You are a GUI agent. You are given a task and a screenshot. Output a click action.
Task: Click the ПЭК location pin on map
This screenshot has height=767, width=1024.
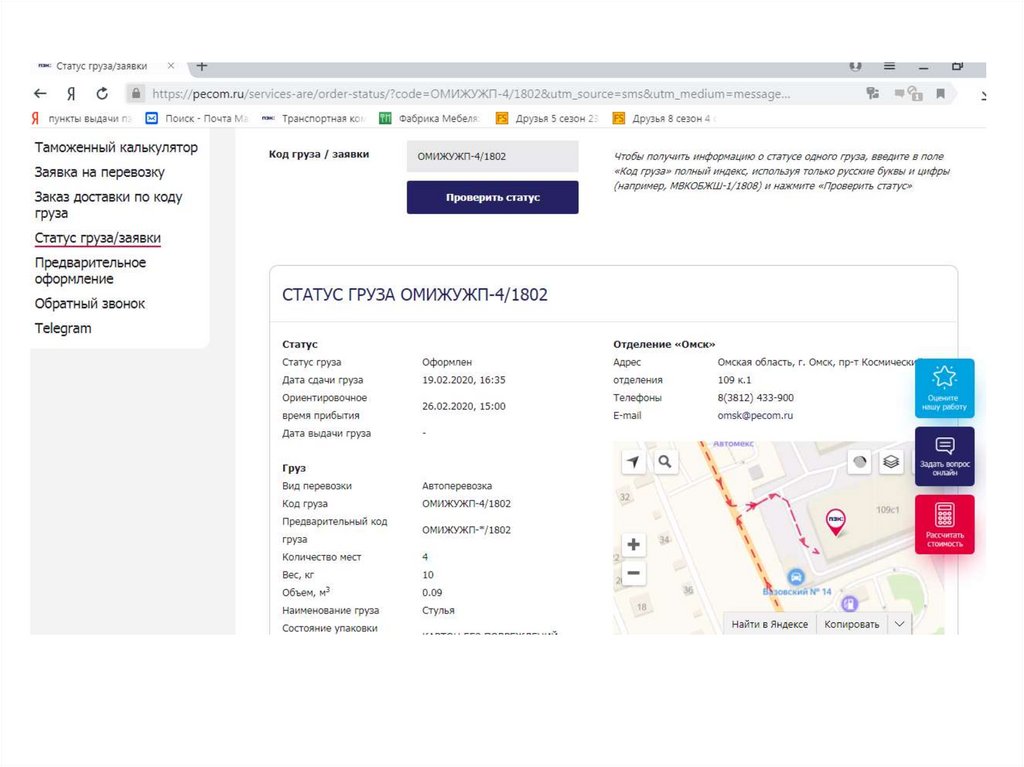[833, 520]
